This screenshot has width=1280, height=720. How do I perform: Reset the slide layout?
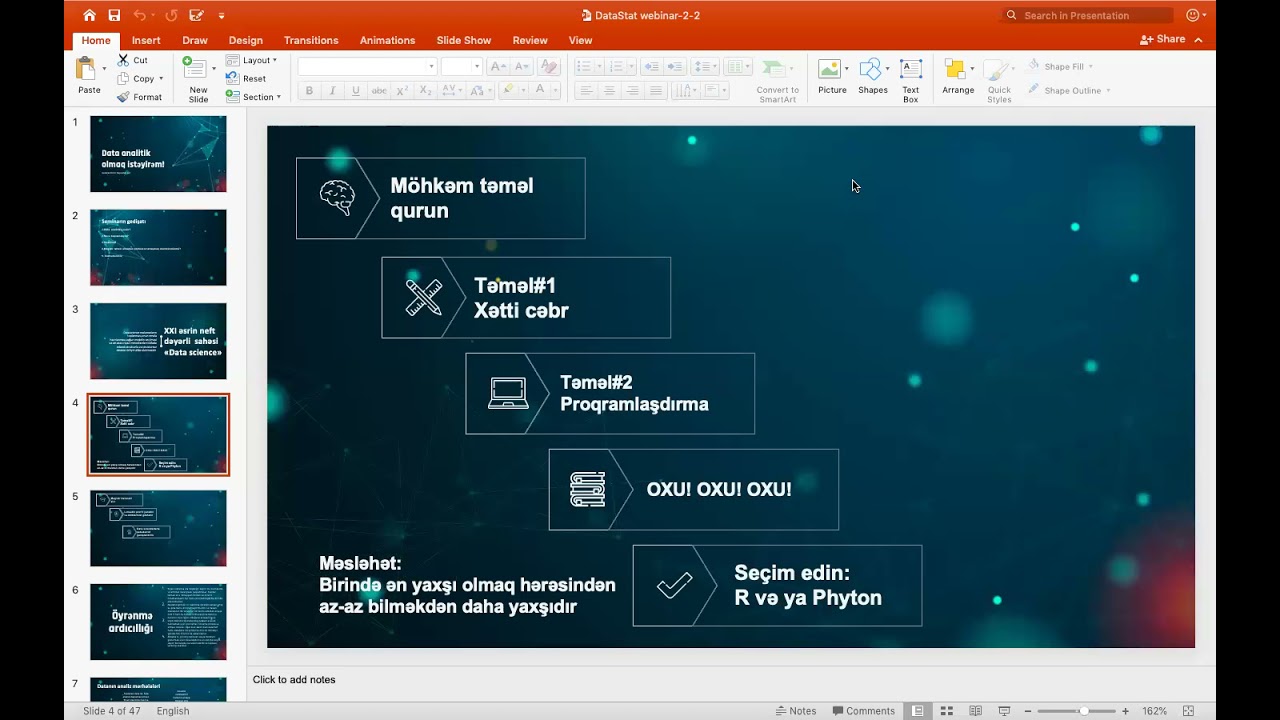click(246, 78)
